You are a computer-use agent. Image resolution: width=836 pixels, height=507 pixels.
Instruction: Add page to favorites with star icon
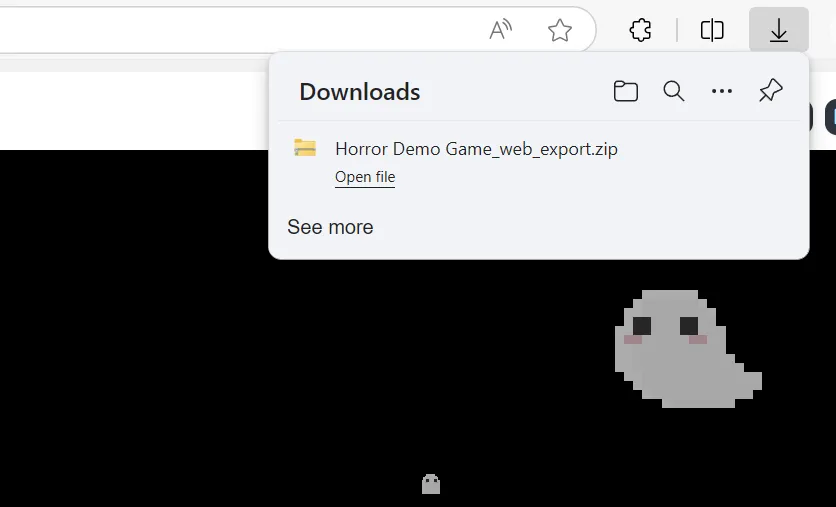click(x=560, y=31)
